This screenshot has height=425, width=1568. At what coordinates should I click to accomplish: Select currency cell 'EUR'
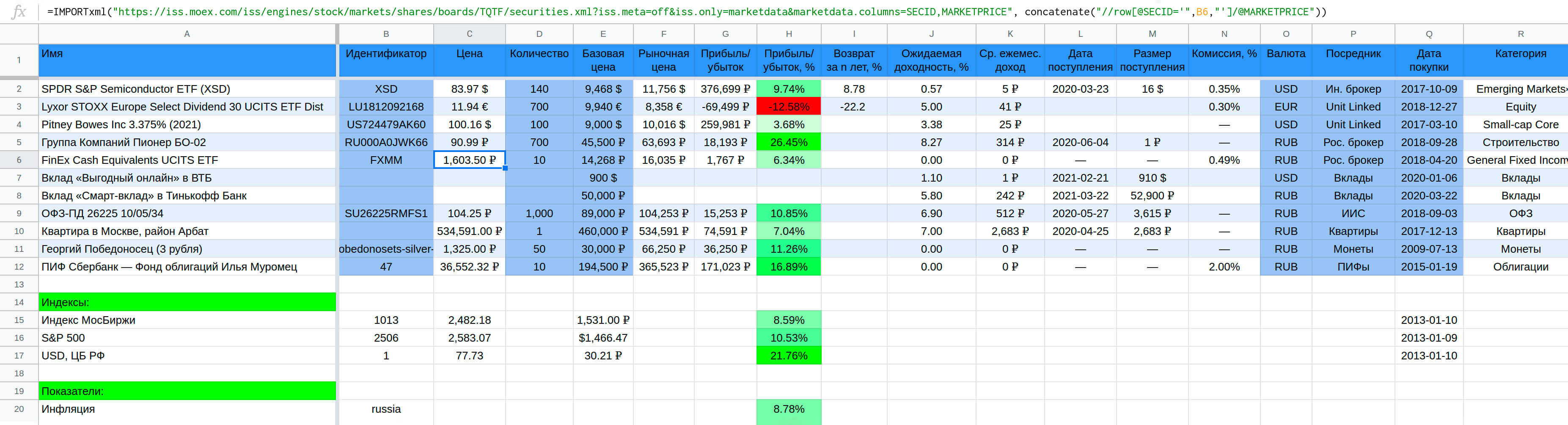[1286, 107]
